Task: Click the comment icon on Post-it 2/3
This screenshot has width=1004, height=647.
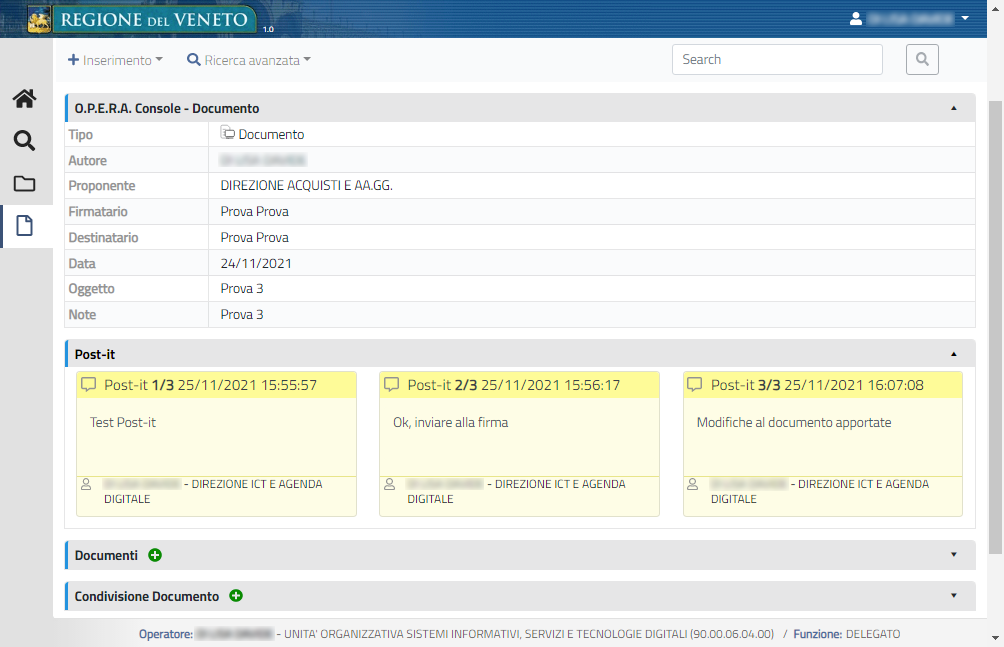Action: [x=391, y=384]
